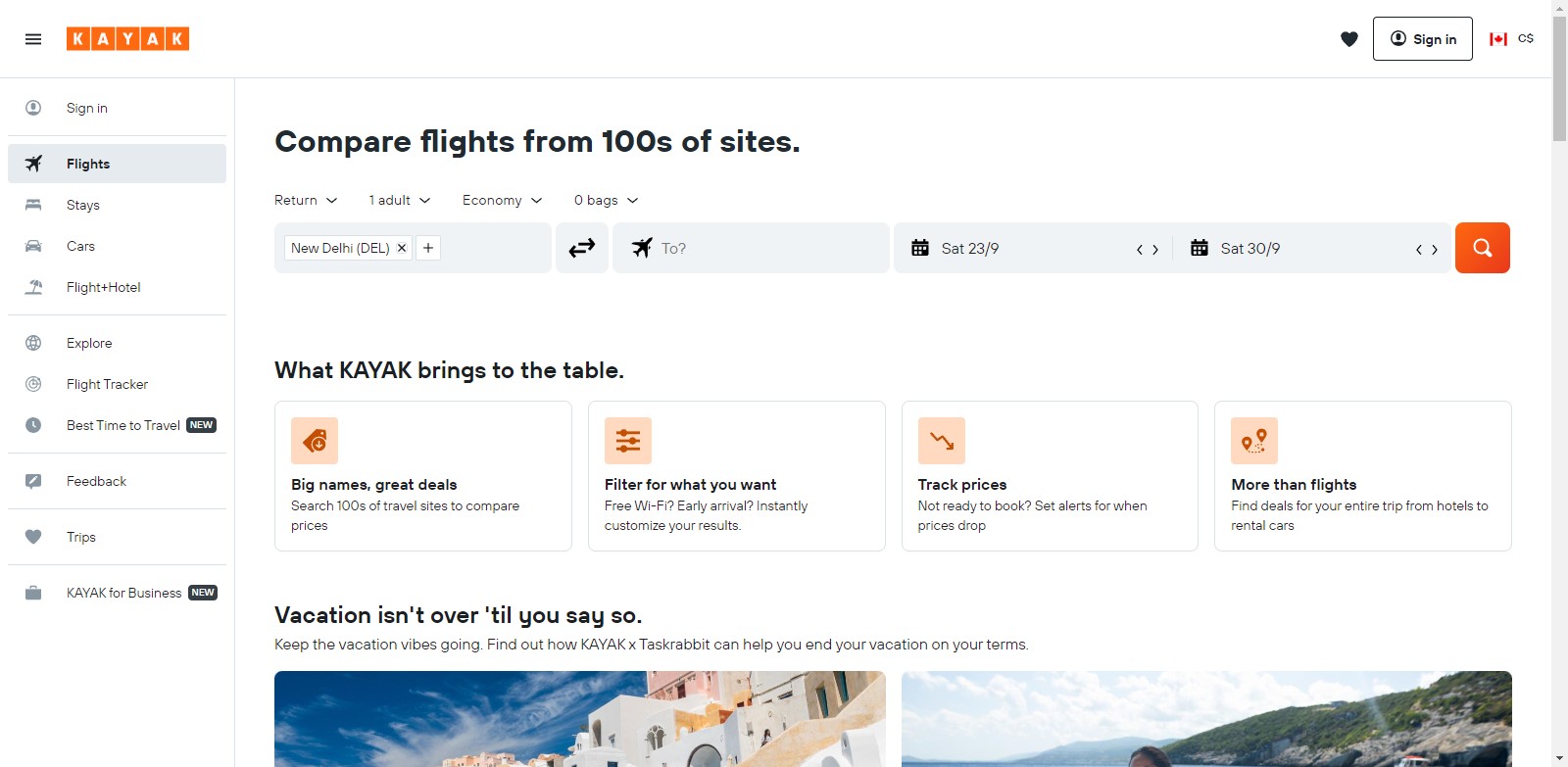Open the 1 adult travellers dropdown

tap(399, 200)
